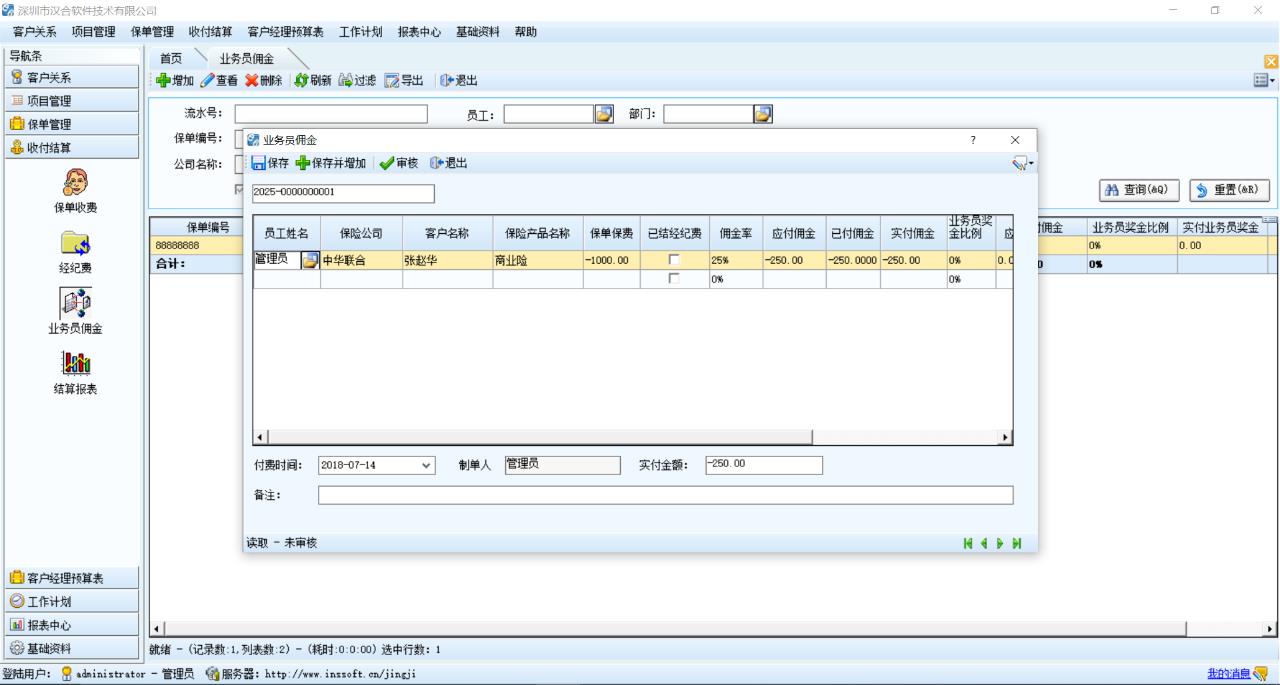The width and height of the screenshot is (1280, 685).
Task: Close the 业务员佣金 dialog window
Action: coord(1015,140)
